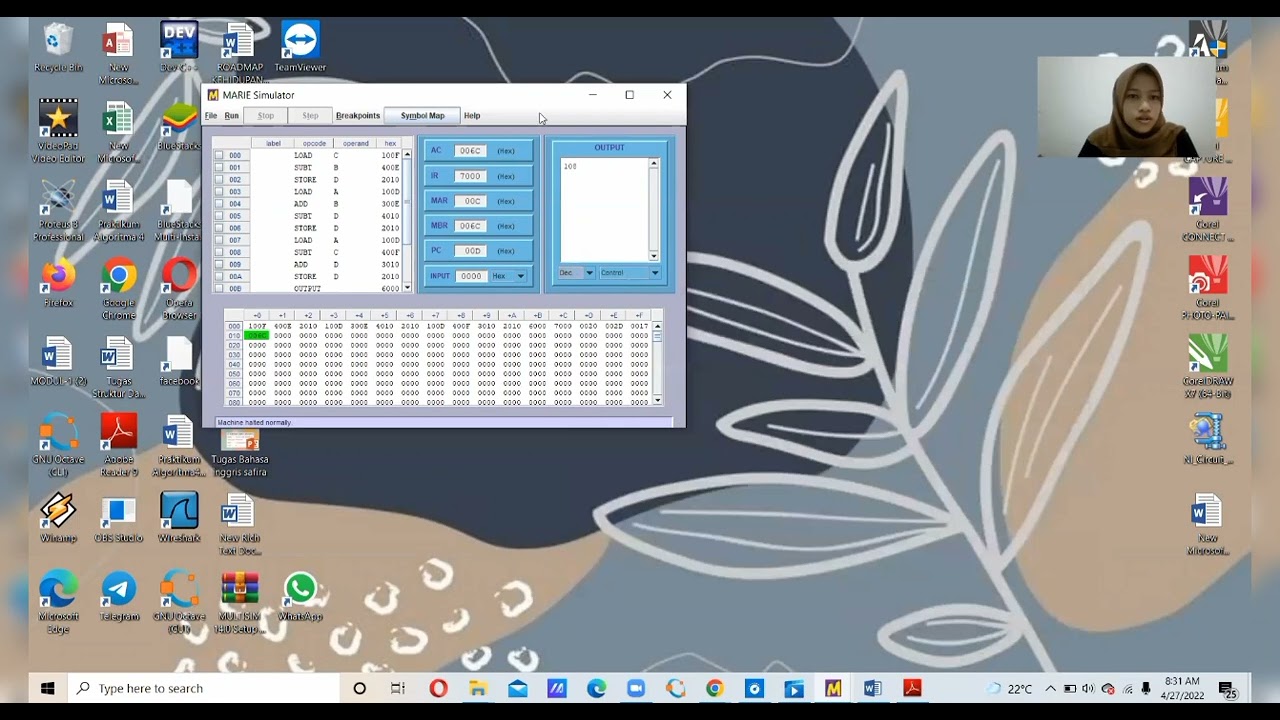Open MULTISIM 14.0 Setup archive icon
This screenshot has width=1280, height=720.
coord(239,603)
